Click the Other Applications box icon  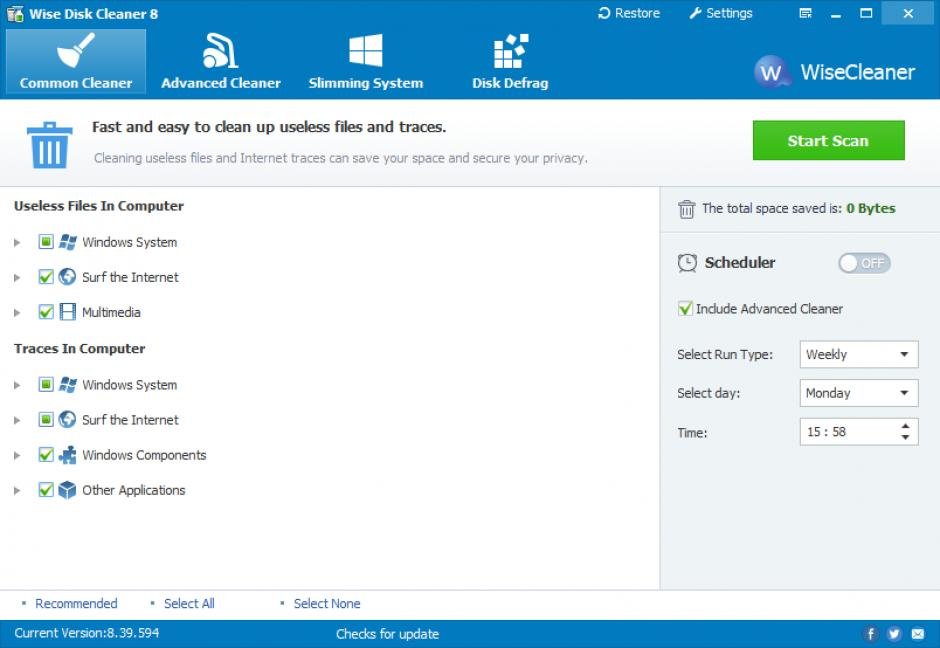(67, 490)
